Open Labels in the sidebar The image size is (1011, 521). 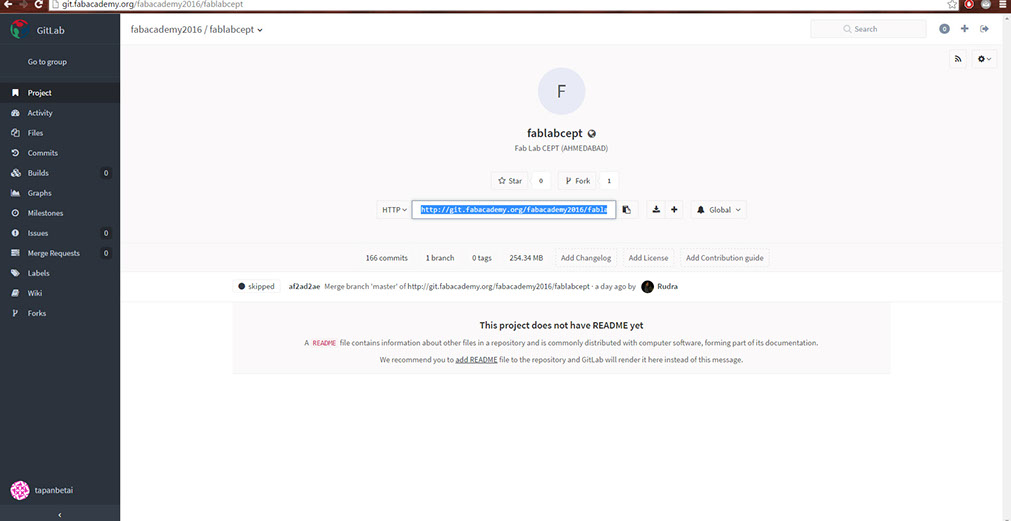[60, 273]
